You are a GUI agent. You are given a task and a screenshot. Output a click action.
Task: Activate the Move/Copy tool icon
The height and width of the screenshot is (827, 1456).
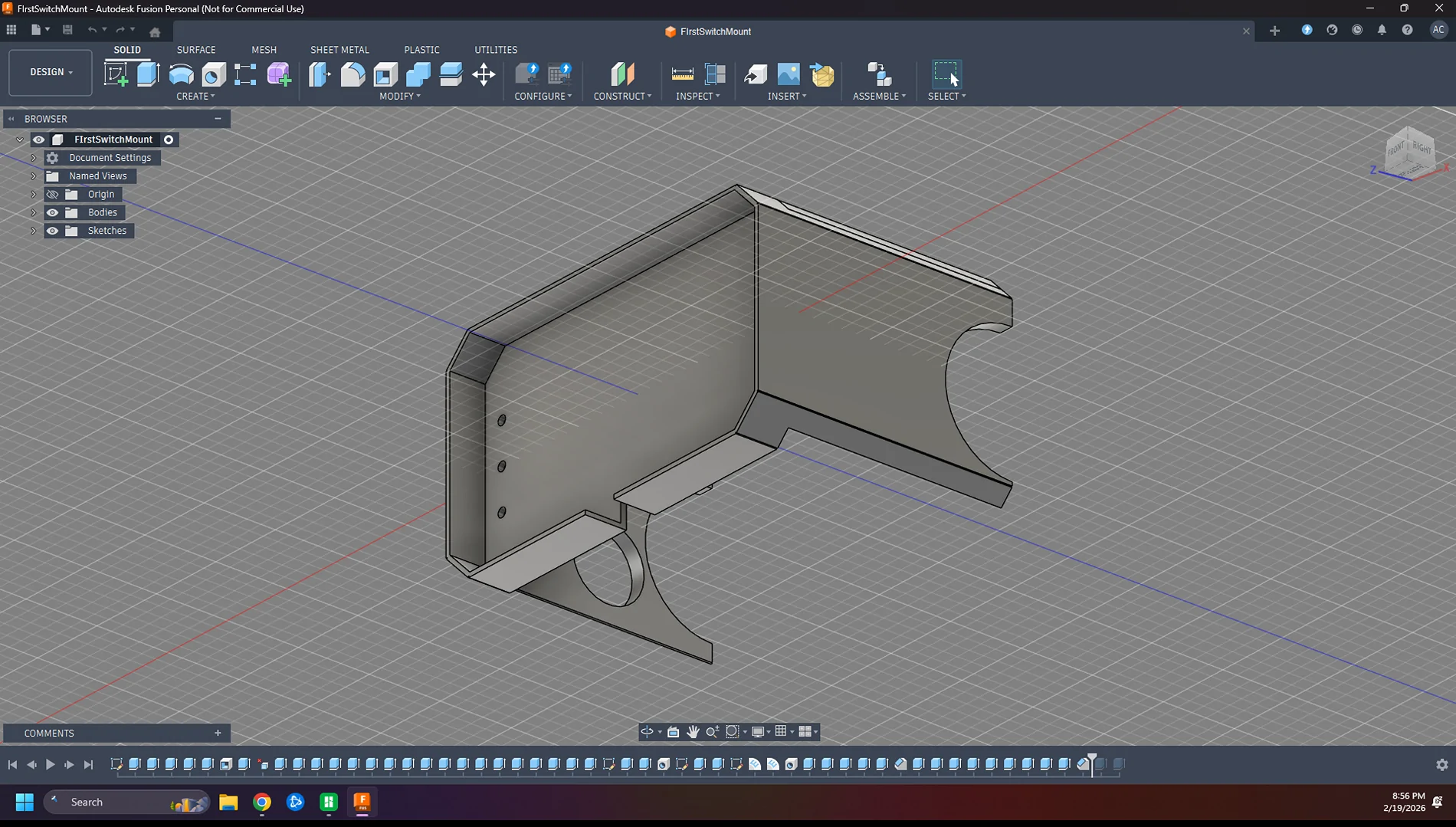point(484,74)
